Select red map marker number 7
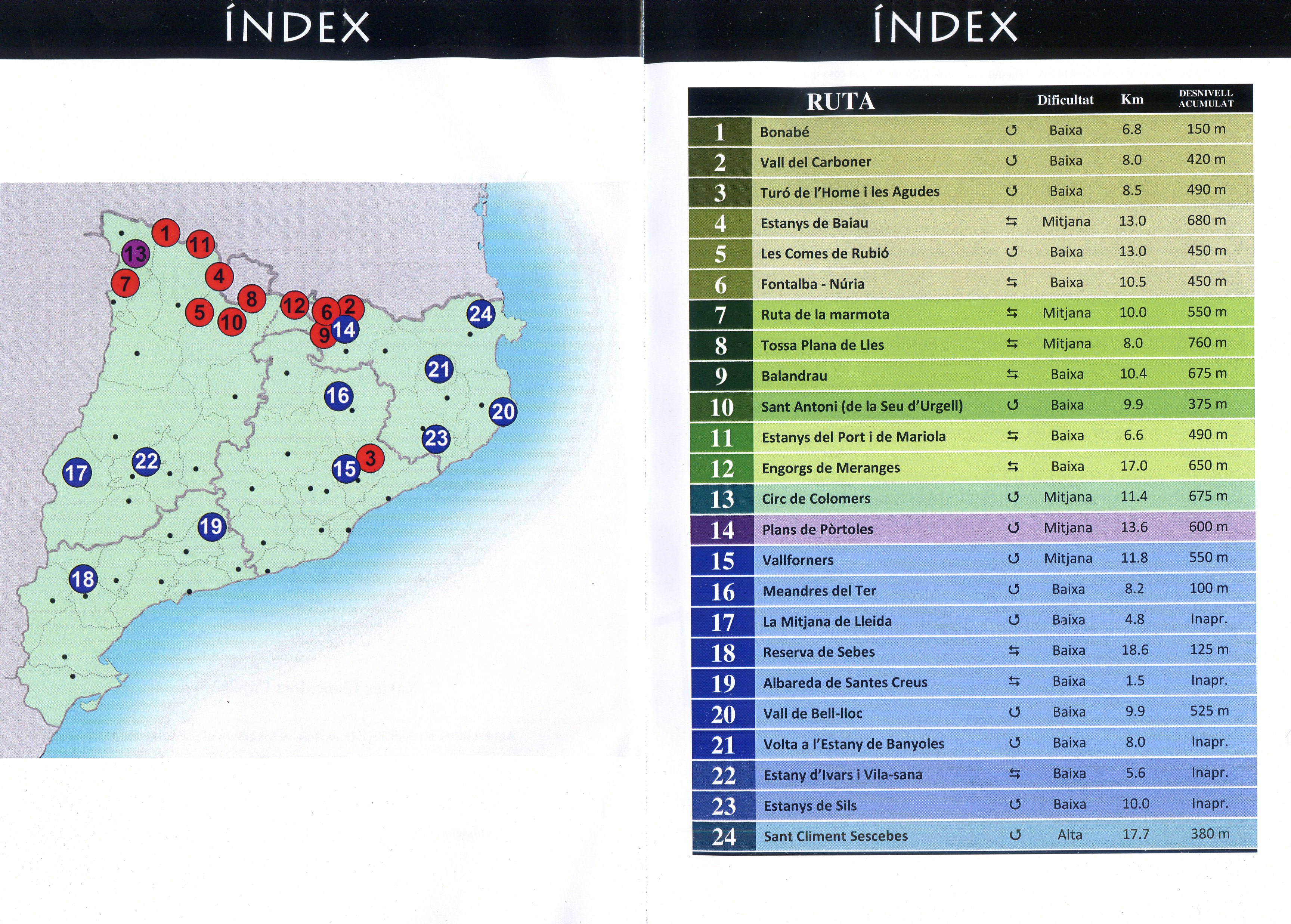The height and width of the screenshot is (924, 1291). [x=125, y=283]
